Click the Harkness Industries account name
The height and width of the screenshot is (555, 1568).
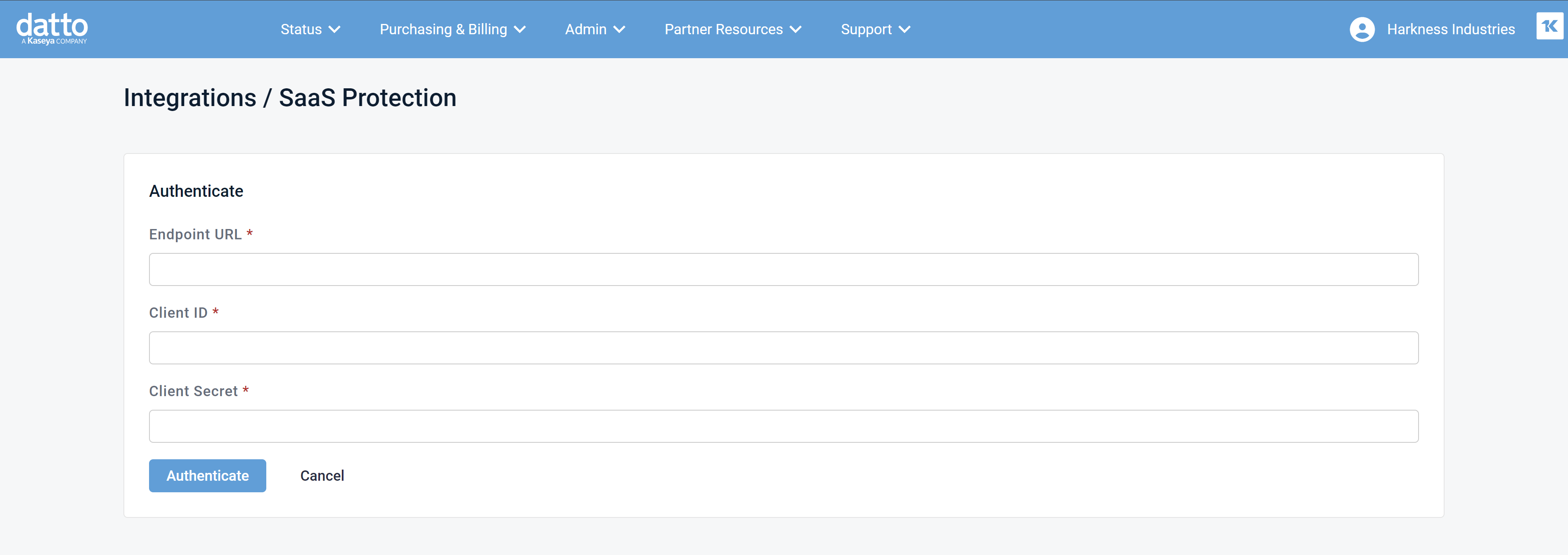[x=1450, y=29]
